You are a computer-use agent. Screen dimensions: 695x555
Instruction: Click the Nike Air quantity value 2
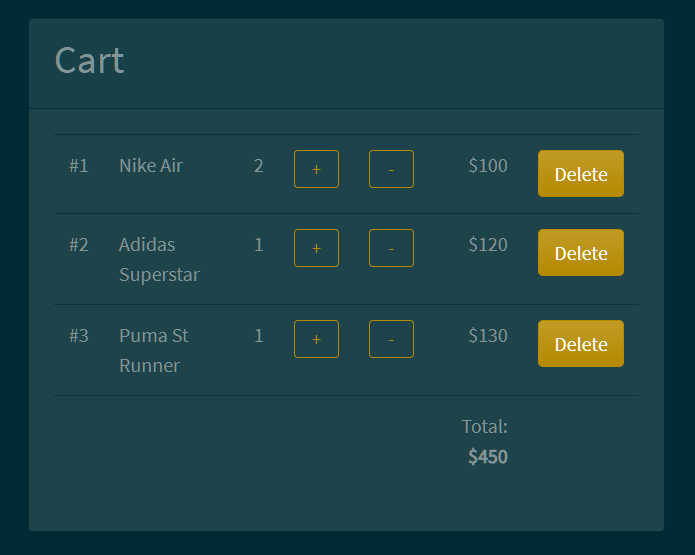pos(259,166)
